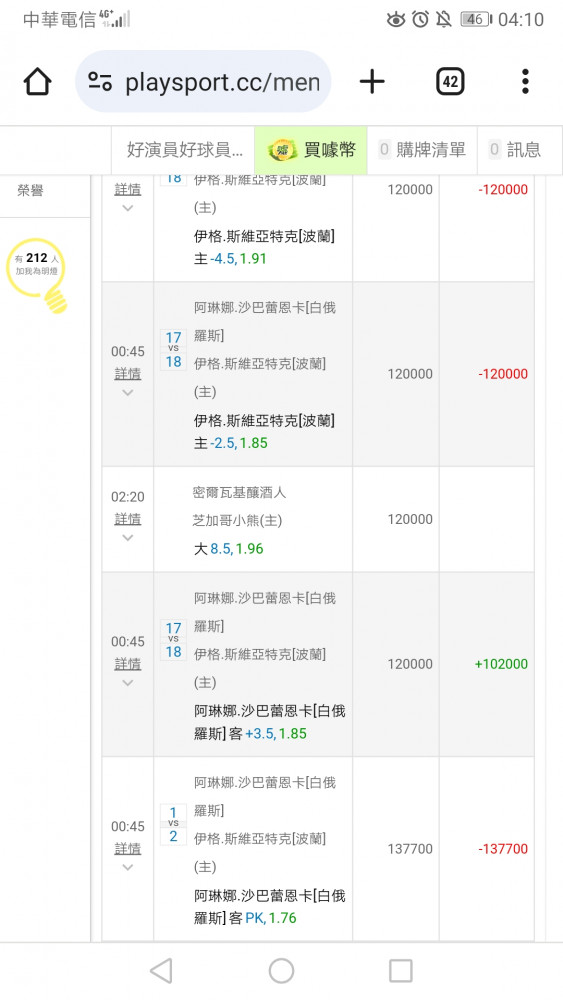Expand chevron in the -2.5, 1.85 row
The height and width of the screenshot is (1000, 563).
[128, 393]
